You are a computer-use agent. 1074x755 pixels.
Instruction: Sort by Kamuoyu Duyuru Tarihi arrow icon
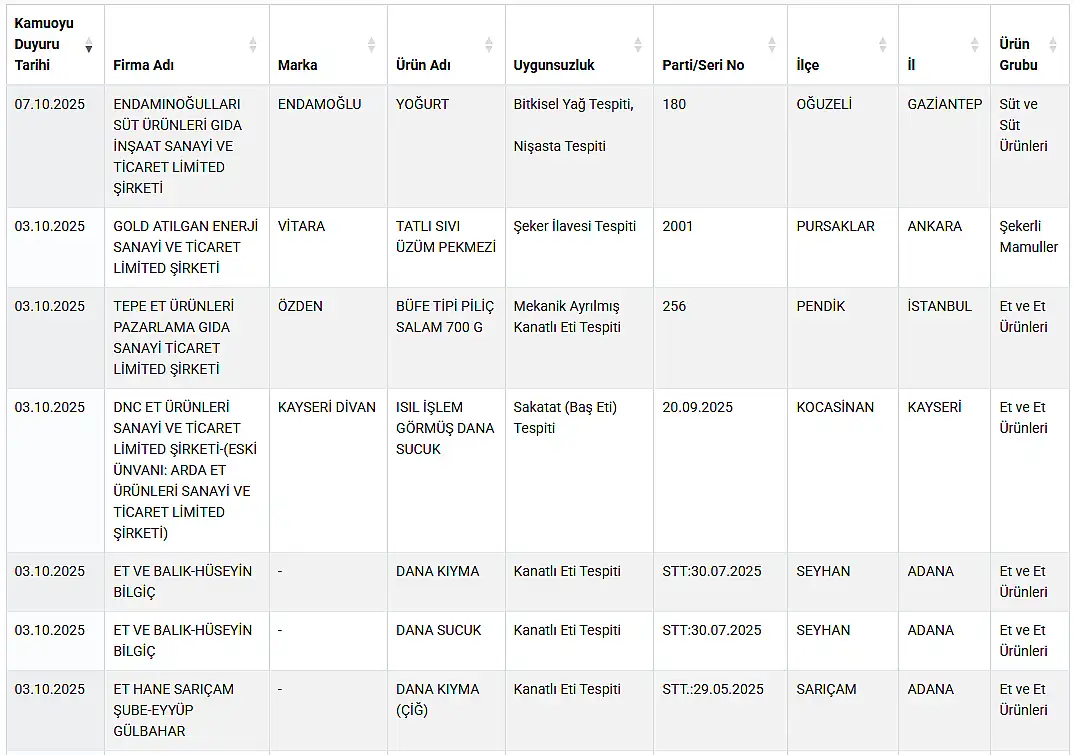88,45
